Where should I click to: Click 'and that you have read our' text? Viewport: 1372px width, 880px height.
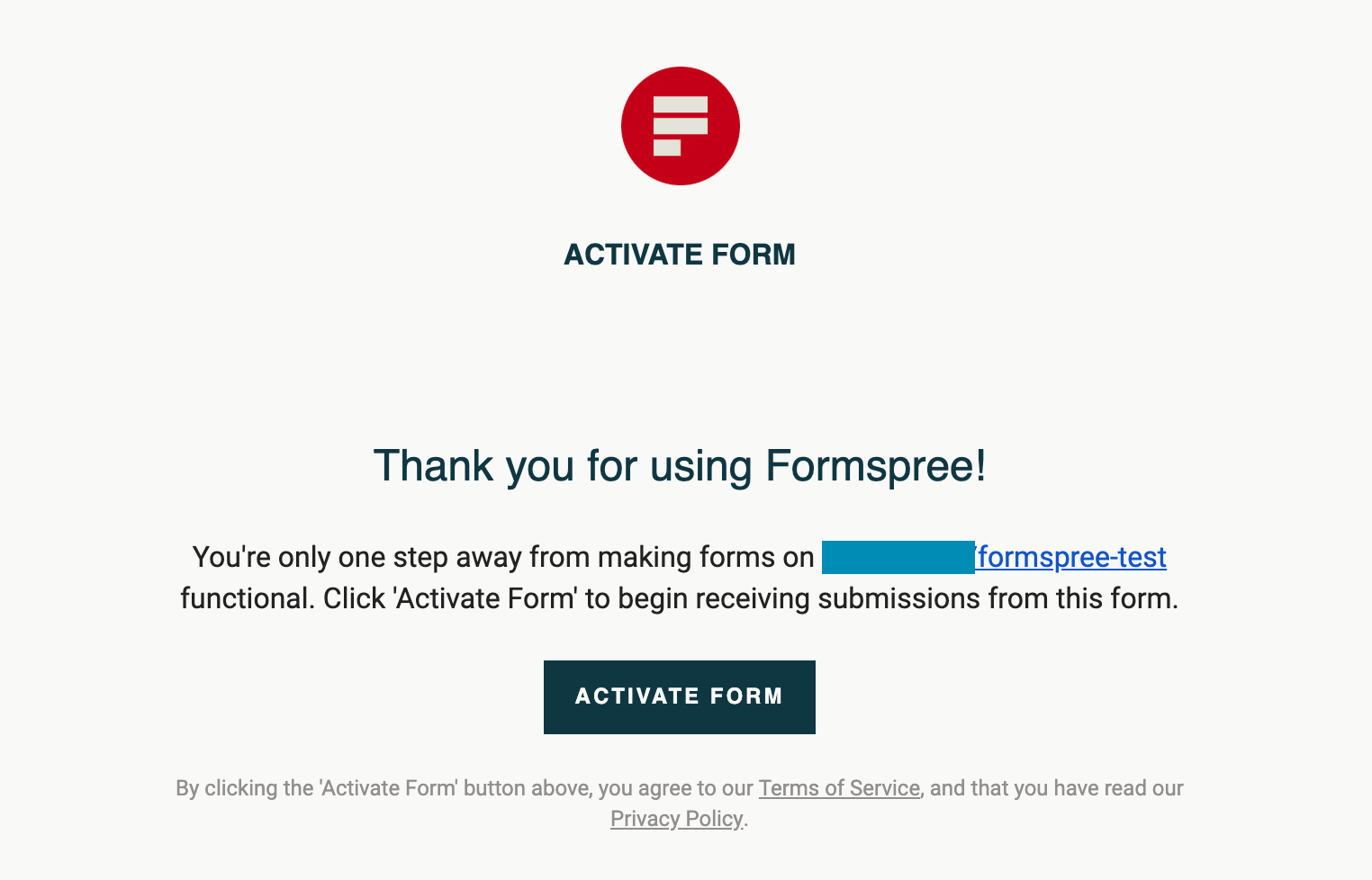1056,788
